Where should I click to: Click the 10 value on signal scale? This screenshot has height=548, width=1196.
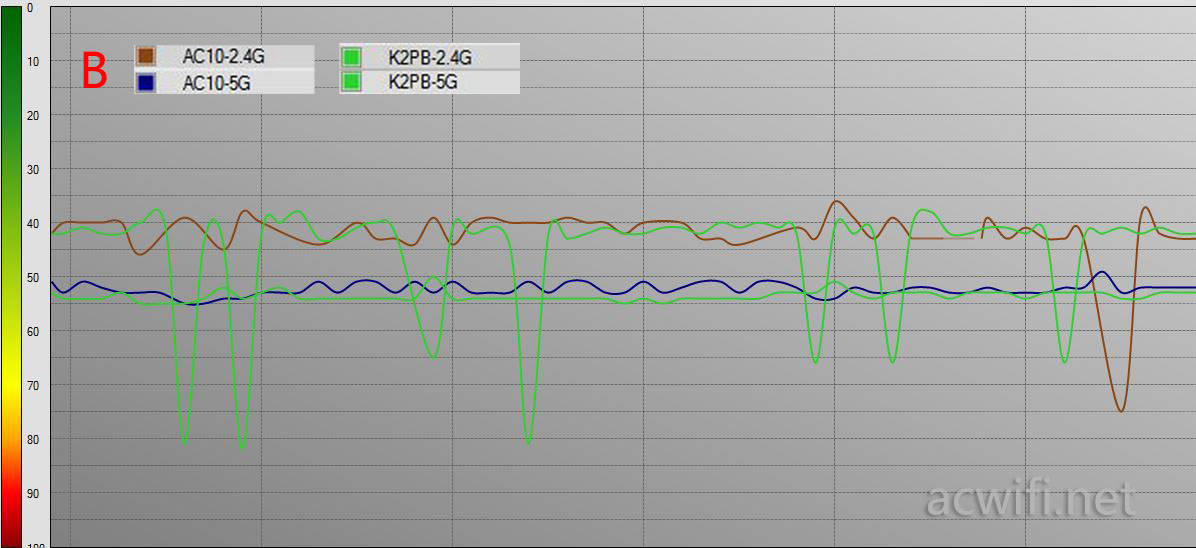[33, 60]
